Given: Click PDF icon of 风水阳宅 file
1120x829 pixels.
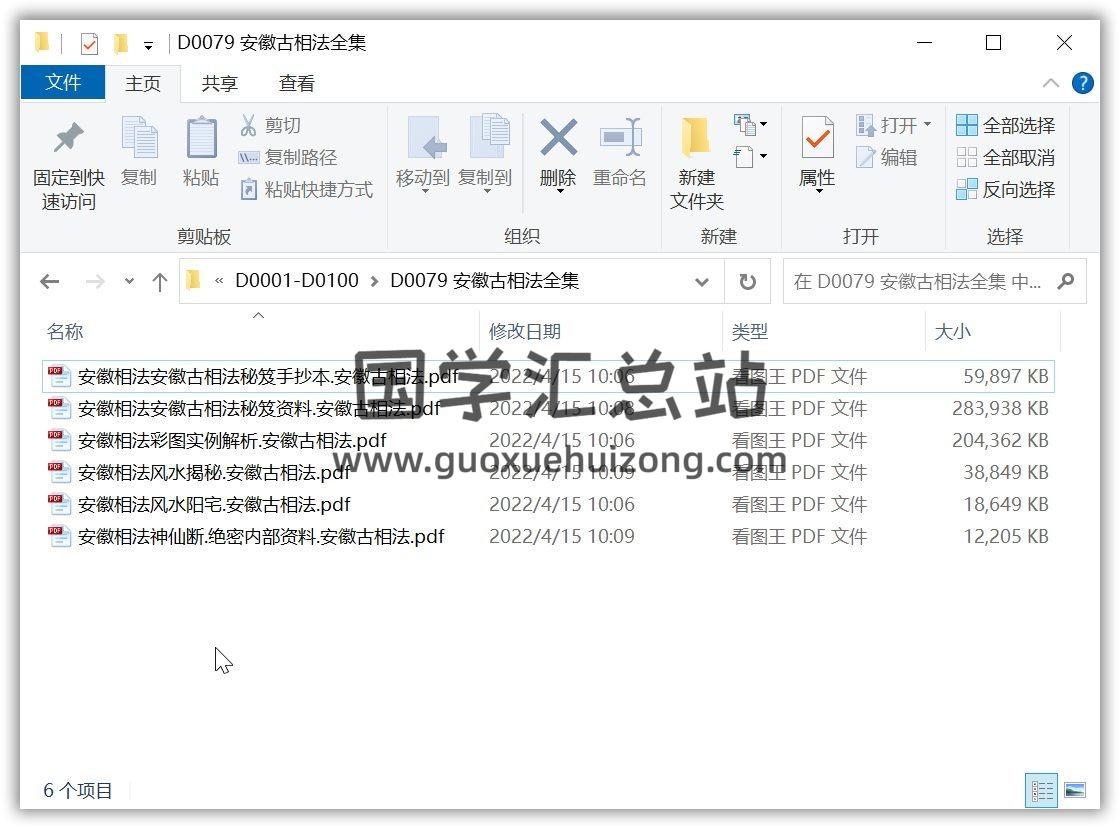Looking at the screenshot, I should (x=59, y=504).
